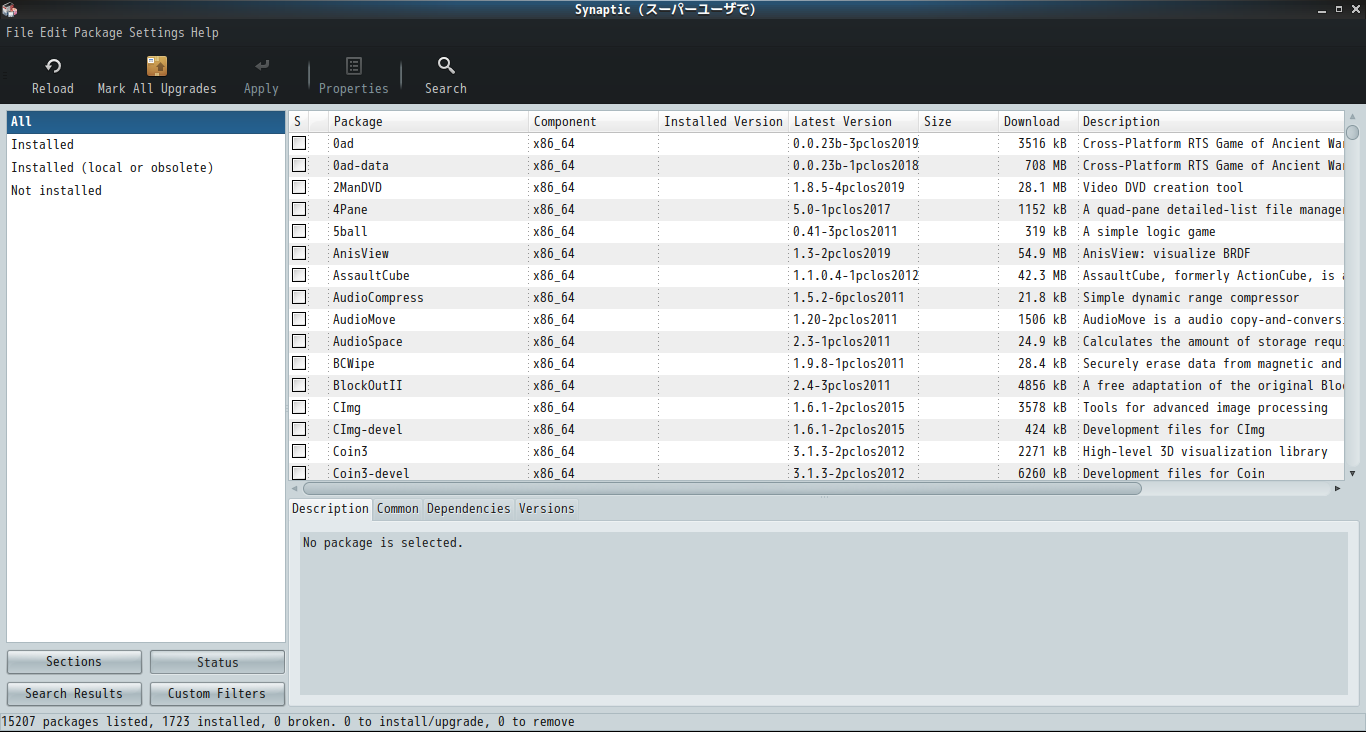The height and width of the screenshot is (732, 1366).
Task: Select the Installed filter entry
Action: click(x=146, y=145)
